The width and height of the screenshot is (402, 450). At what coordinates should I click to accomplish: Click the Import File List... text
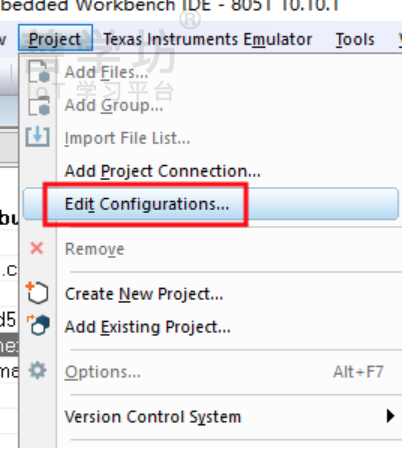pos(127,138)
